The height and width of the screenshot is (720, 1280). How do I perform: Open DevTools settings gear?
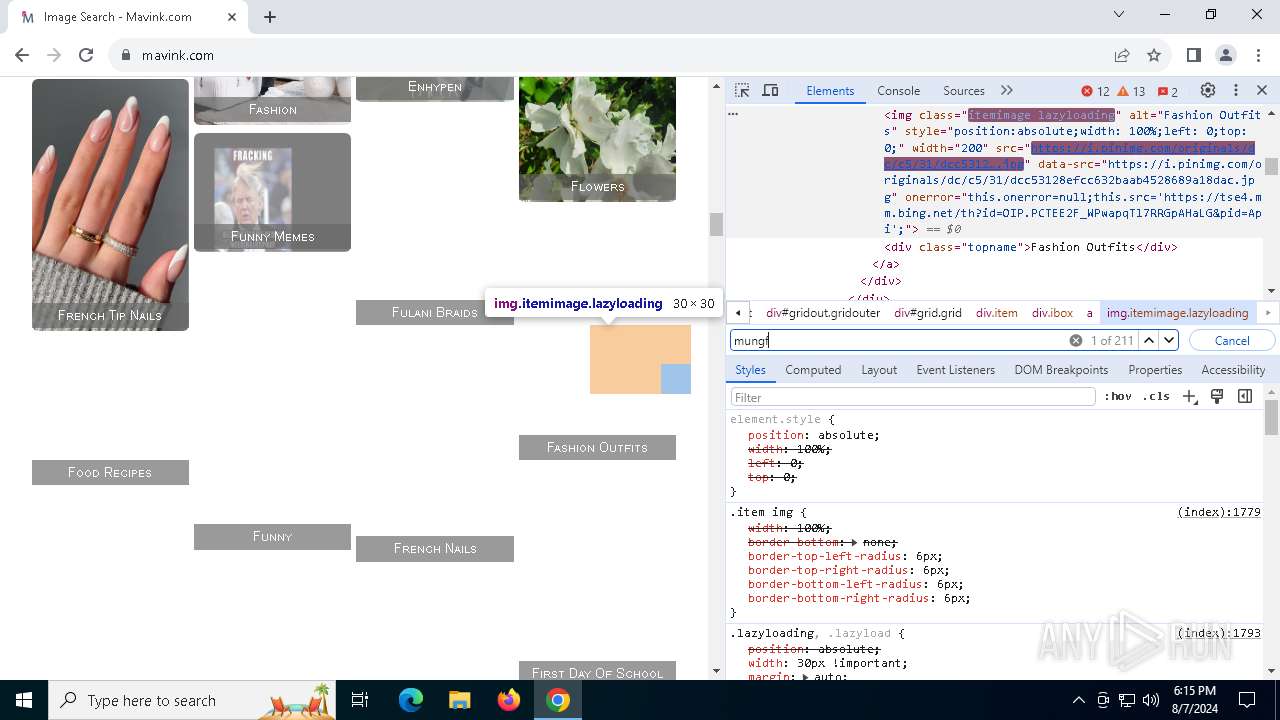click(x=1208, y=90)
